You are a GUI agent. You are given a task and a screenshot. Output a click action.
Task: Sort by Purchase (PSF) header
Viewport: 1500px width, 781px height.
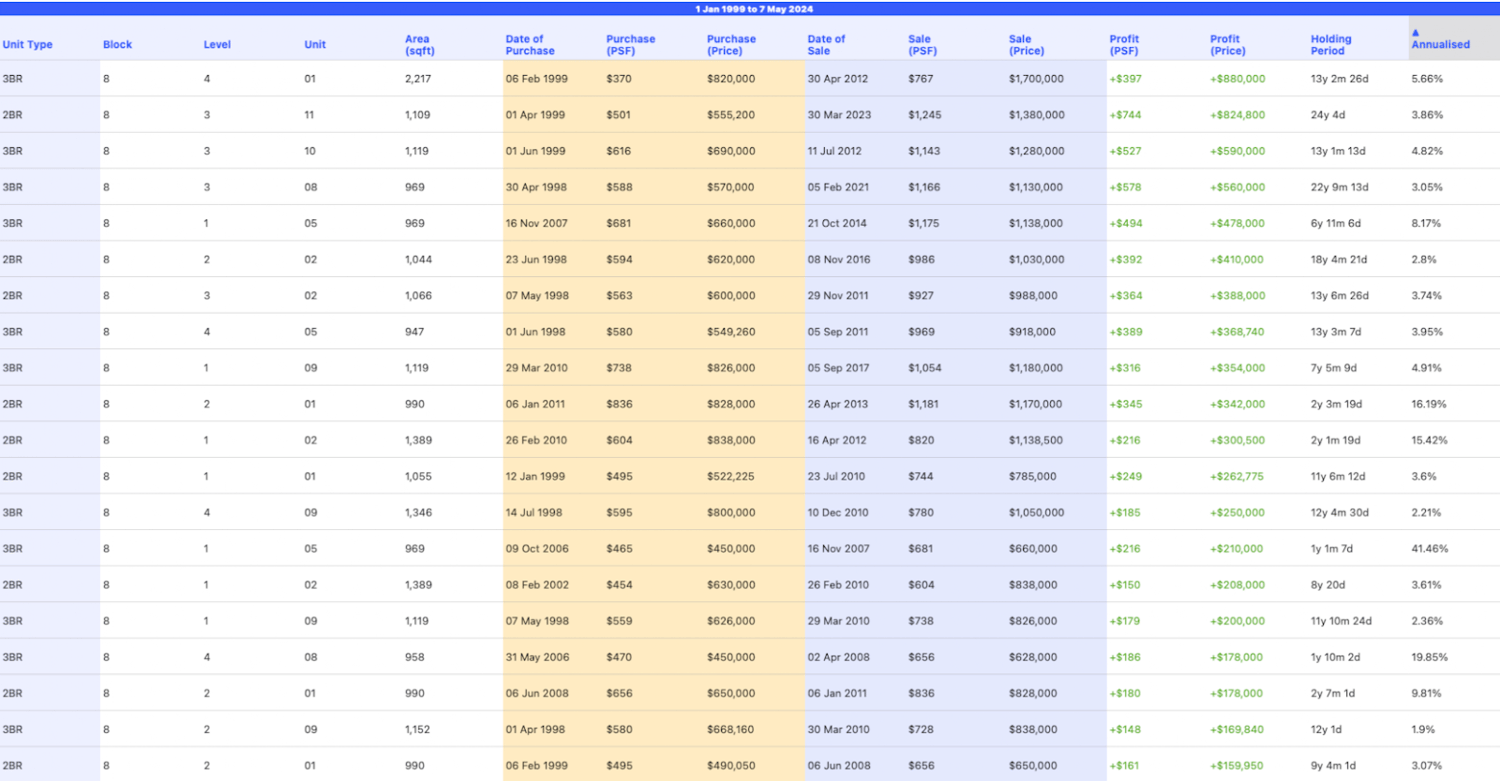631,45
